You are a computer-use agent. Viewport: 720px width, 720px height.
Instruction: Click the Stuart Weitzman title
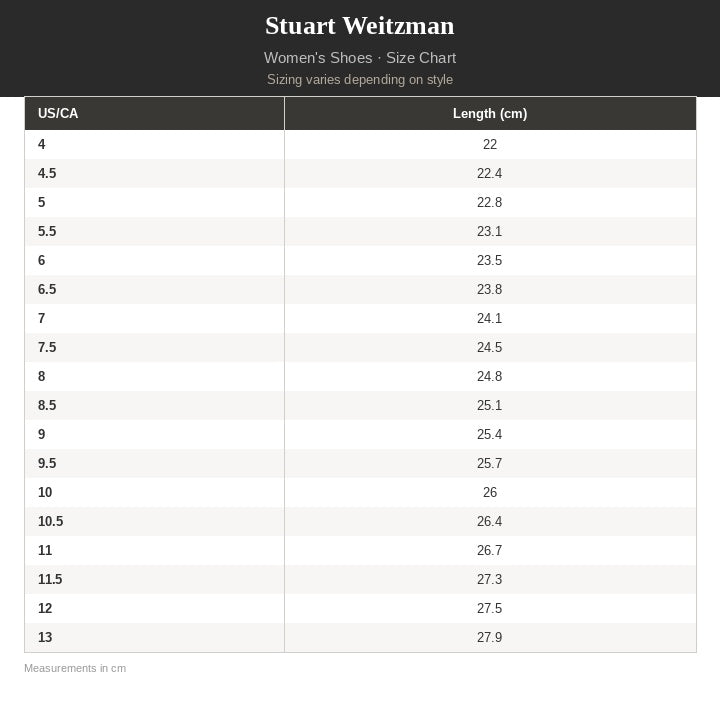click(360, 26)
